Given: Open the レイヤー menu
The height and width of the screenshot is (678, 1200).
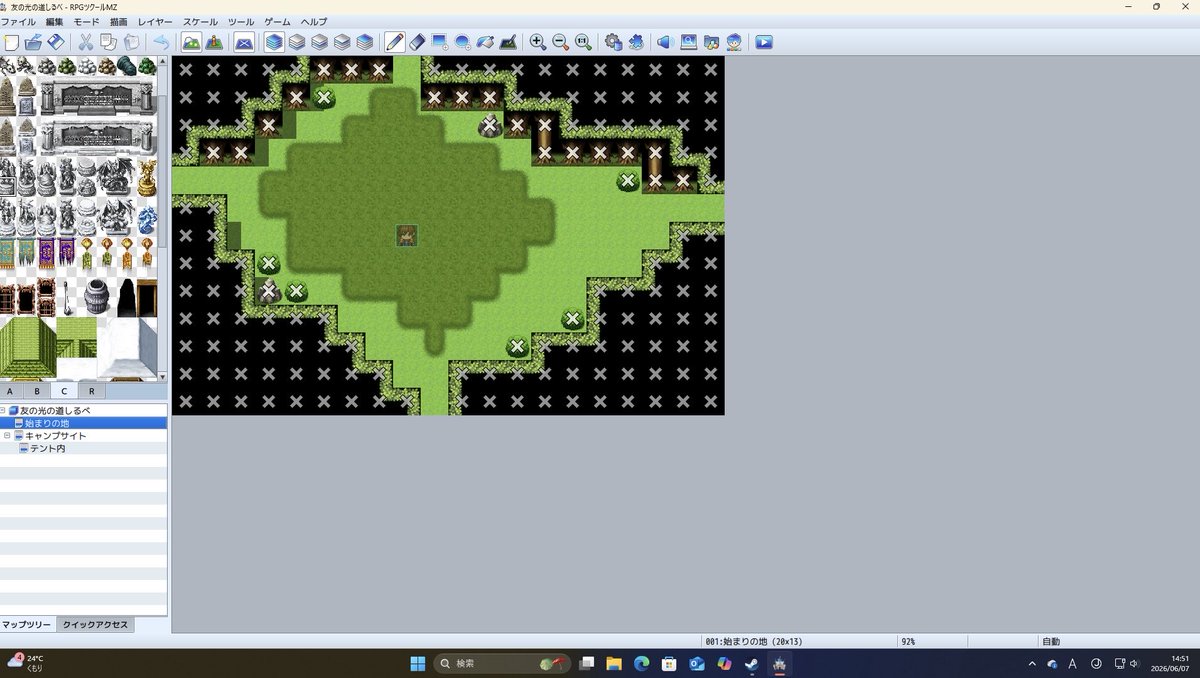Looking at the screenshot, I should [155, 22].
